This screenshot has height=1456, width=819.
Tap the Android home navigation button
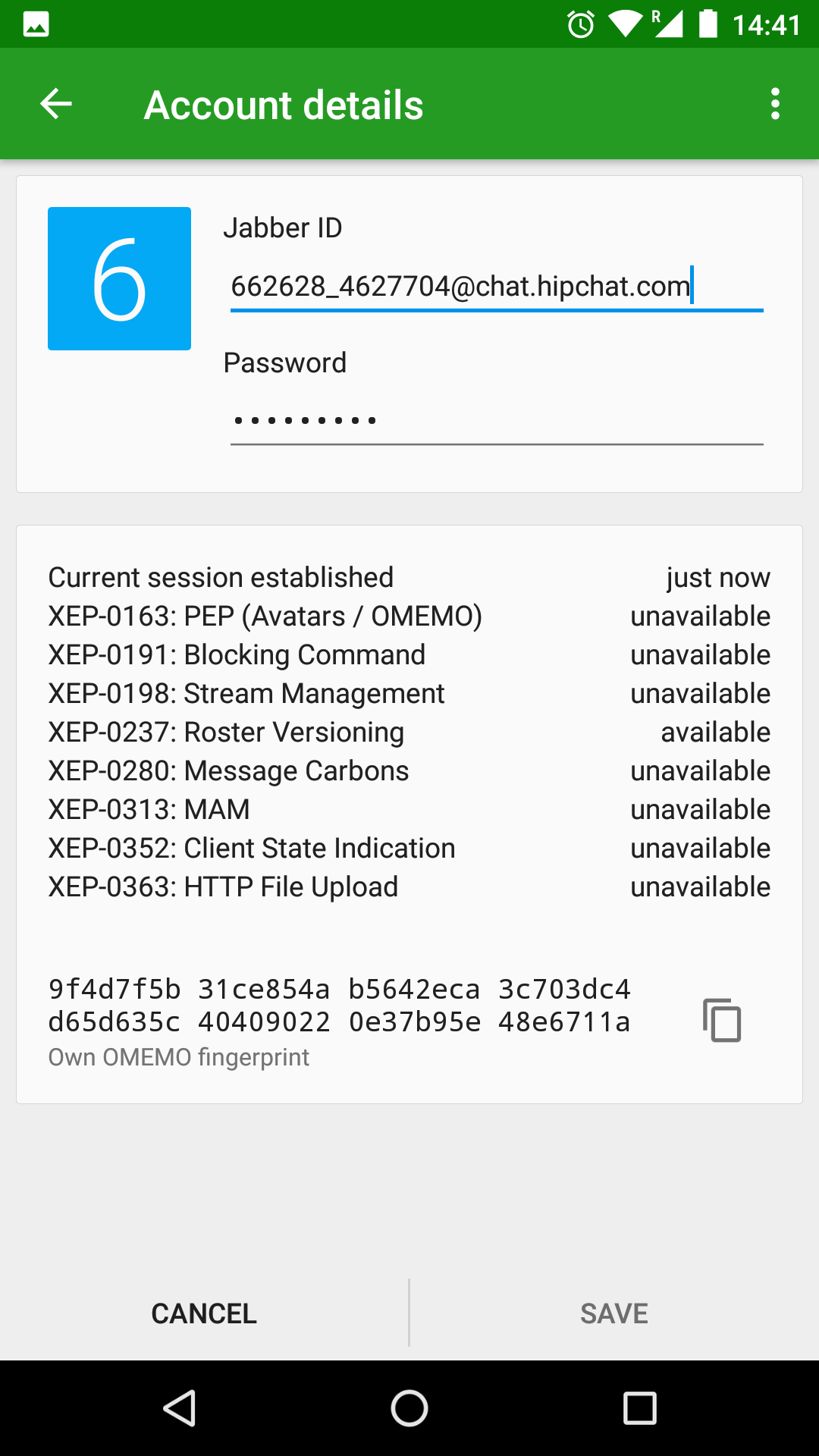click(x=409, y=1408)
